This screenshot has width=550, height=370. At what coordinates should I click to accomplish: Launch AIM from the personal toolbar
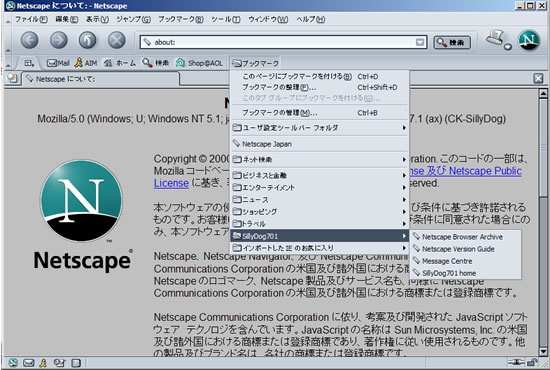tap(86, 63)
